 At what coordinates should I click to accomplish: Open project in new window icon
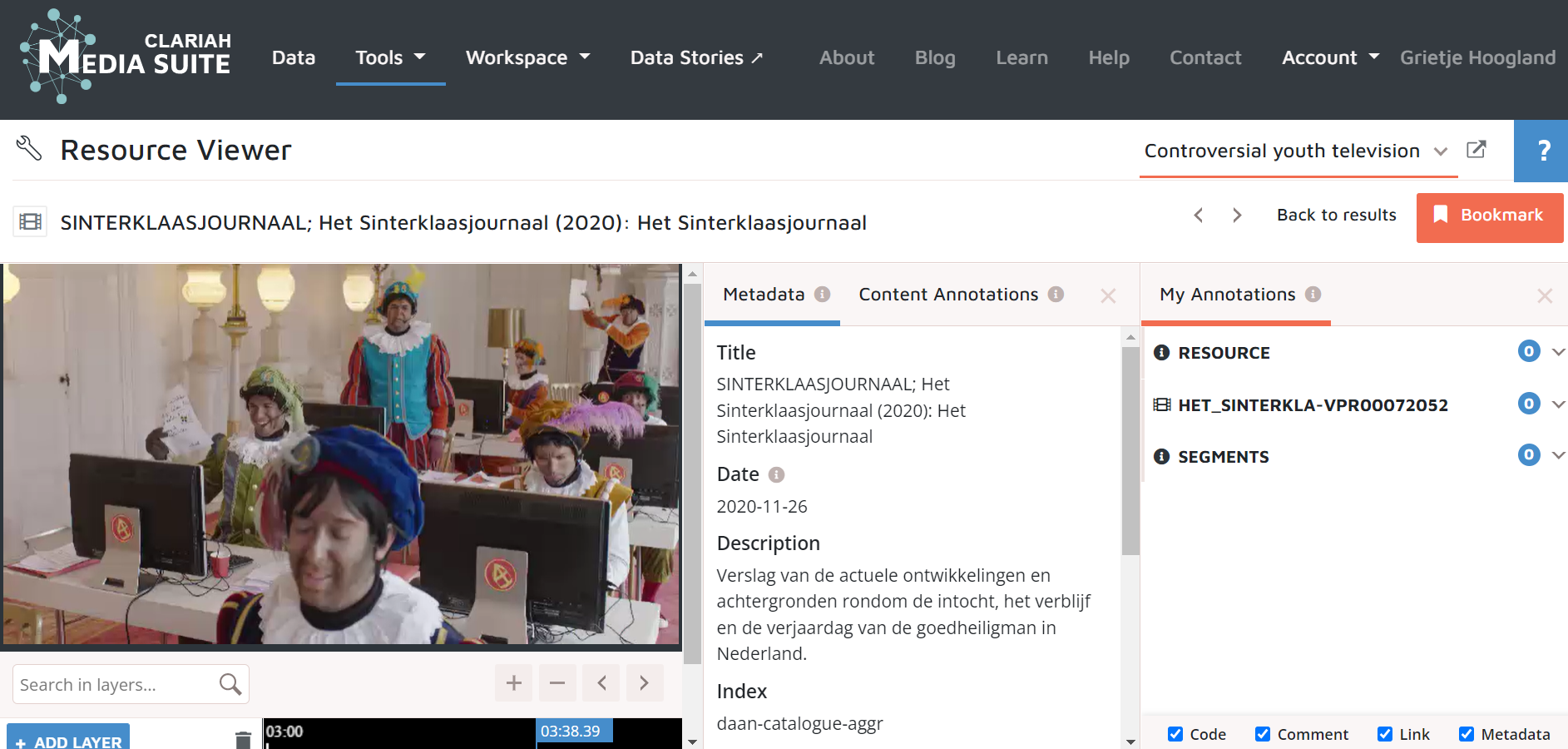(1476, 150)
